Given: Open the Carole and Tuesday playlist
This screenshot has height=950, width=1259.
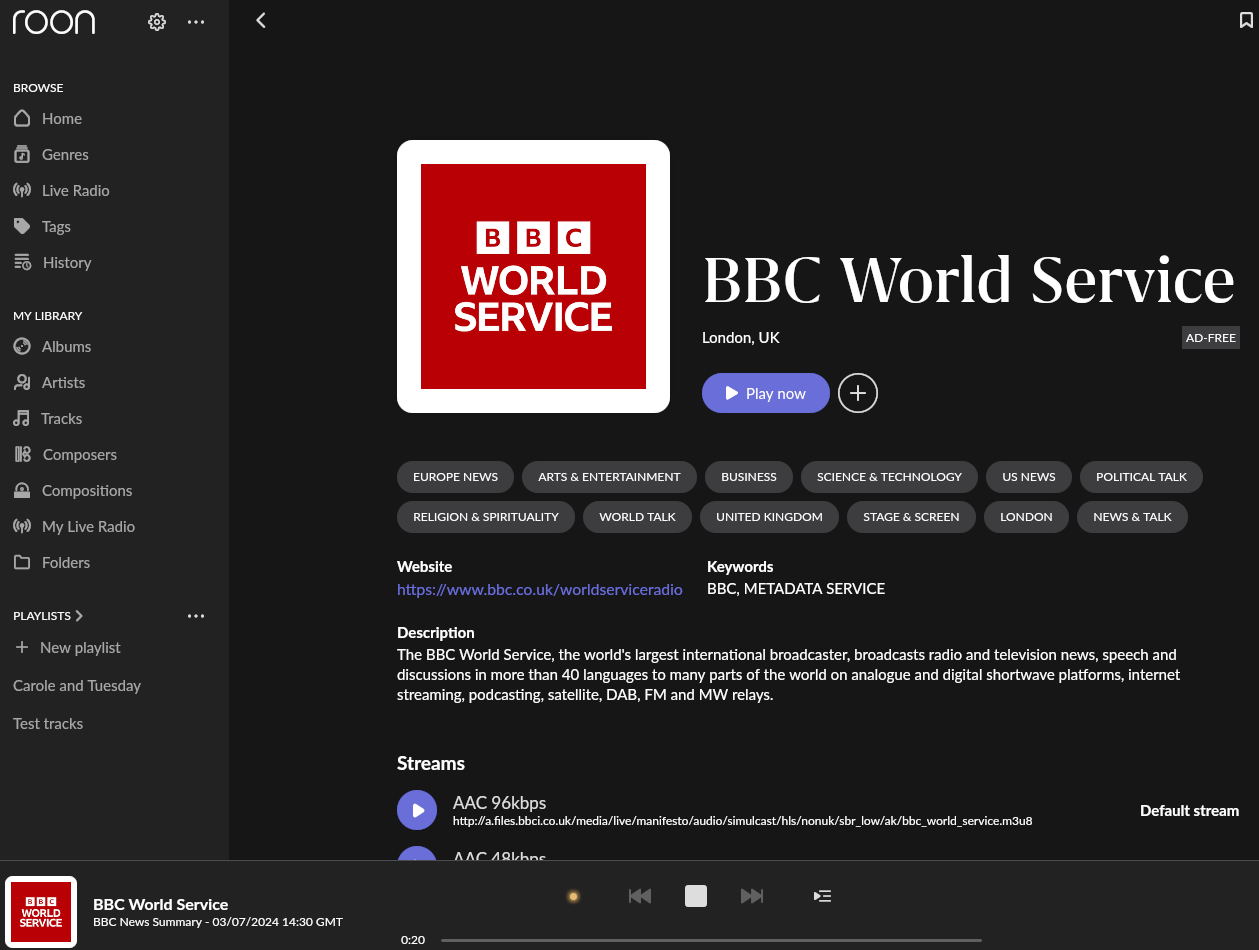Looking at the screenshot, I should click(x=77, y=686).
